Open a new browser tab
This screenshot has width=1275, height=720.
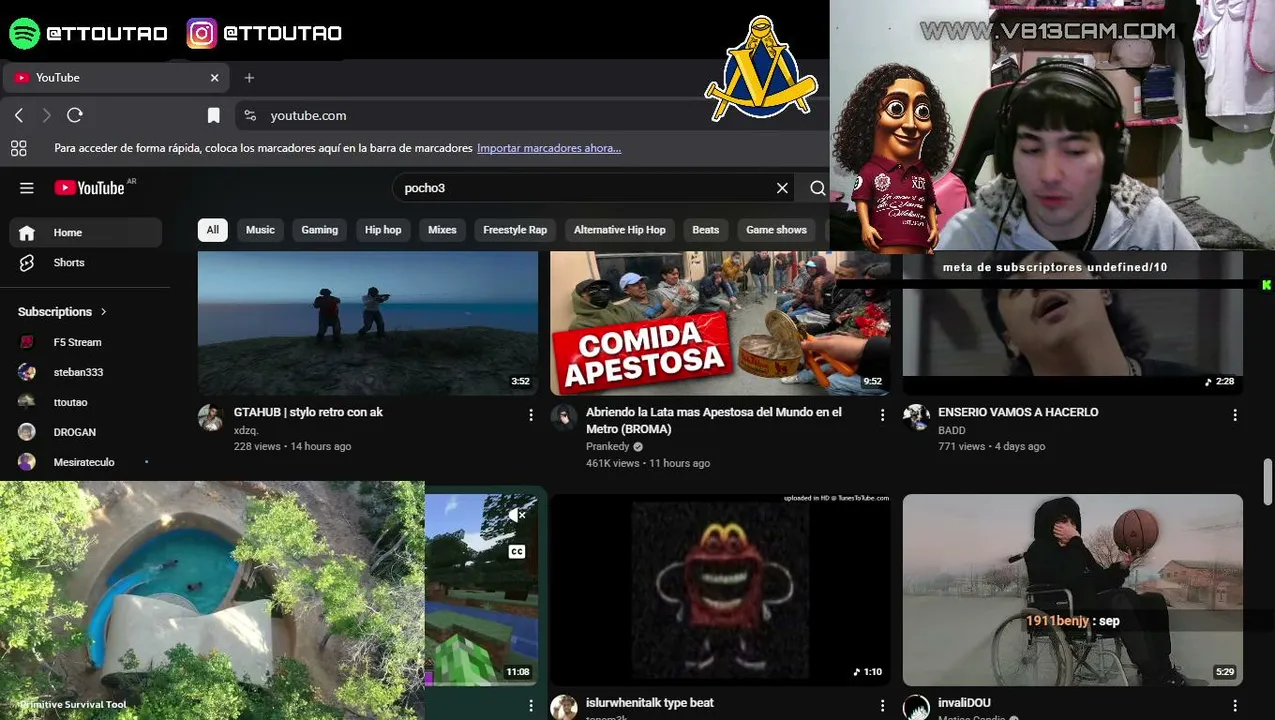(x=249, y=78)
